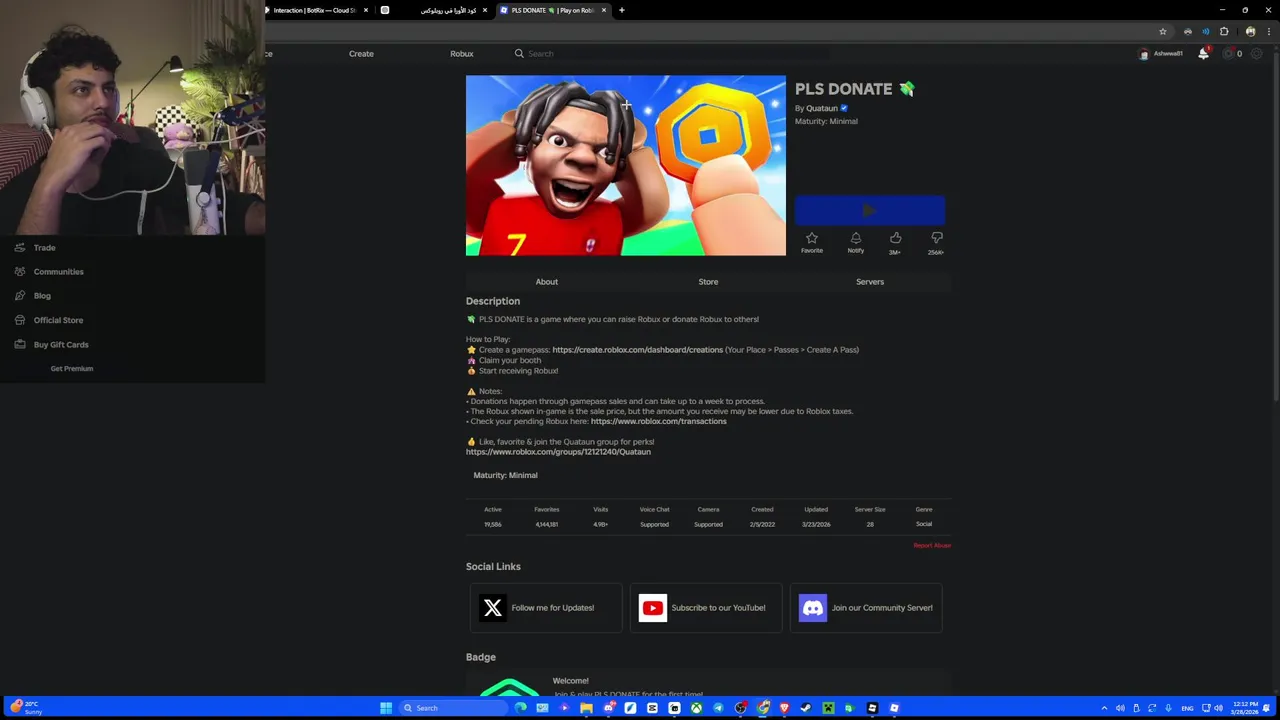The image size is (1280, 720).
Task: Open the create.roblox.com dashboard creations link
Action: click(637, 350)
